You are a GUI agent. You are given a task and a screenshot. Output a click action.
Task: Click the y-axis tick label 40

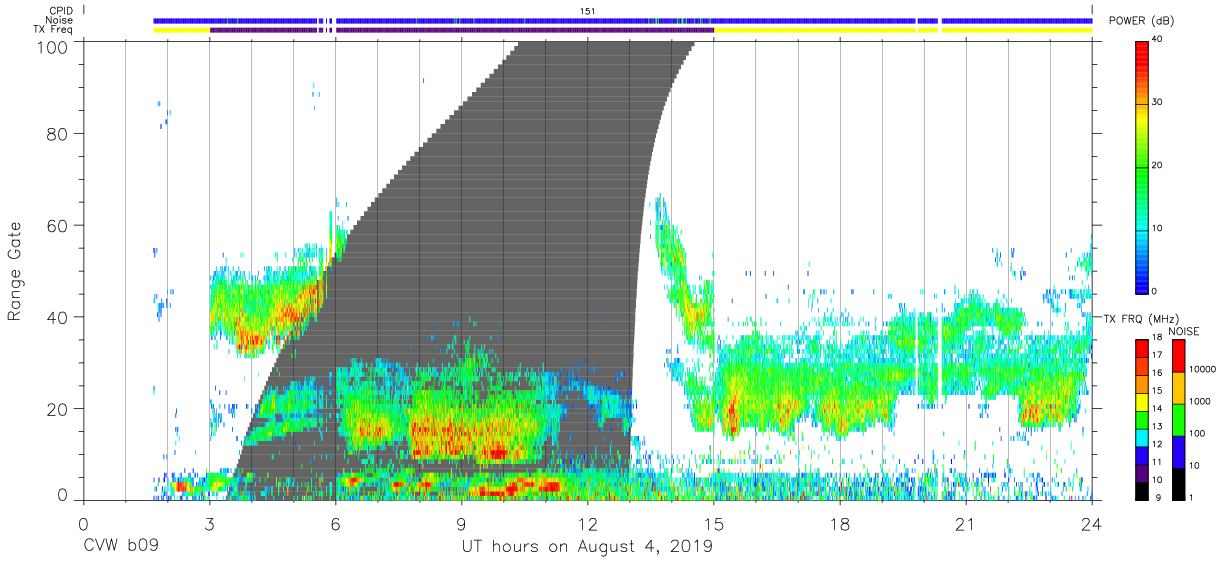(x=58, y=317)
